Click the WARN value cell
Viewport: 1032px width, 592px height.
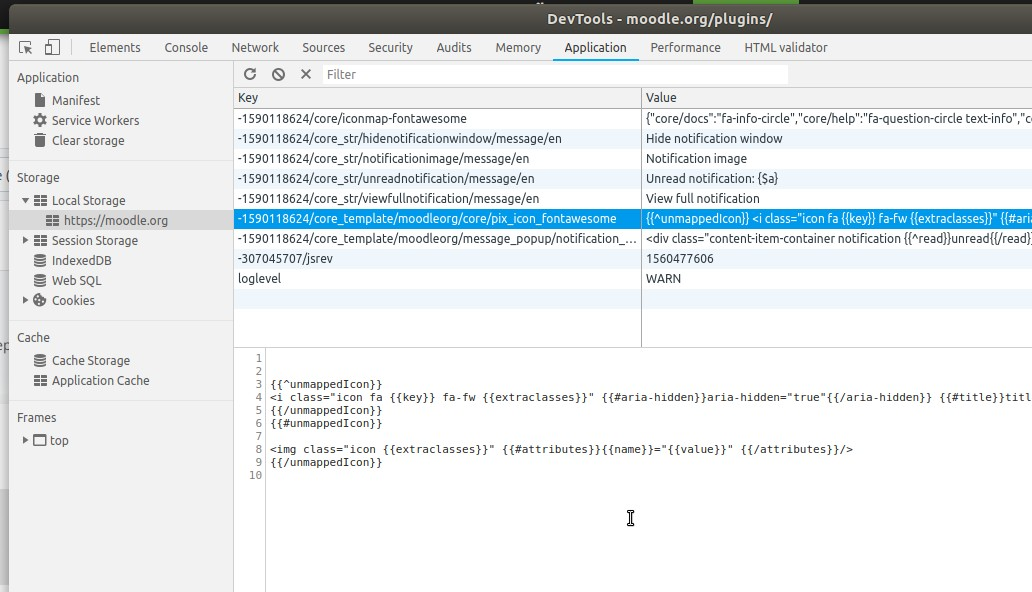(837, 279)
